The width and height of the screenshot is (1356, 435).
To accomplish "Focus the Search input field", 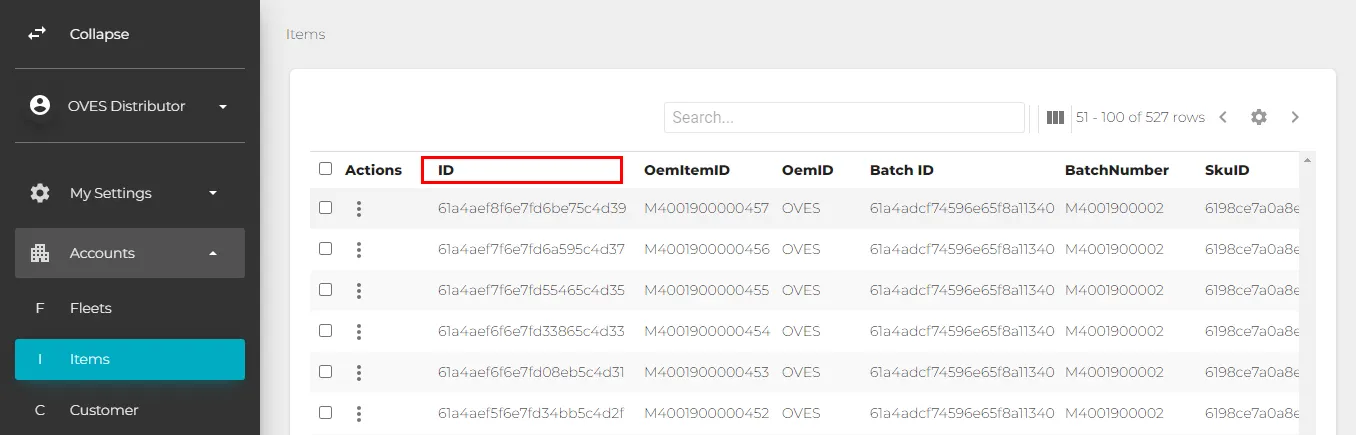I will click(843, 117).
